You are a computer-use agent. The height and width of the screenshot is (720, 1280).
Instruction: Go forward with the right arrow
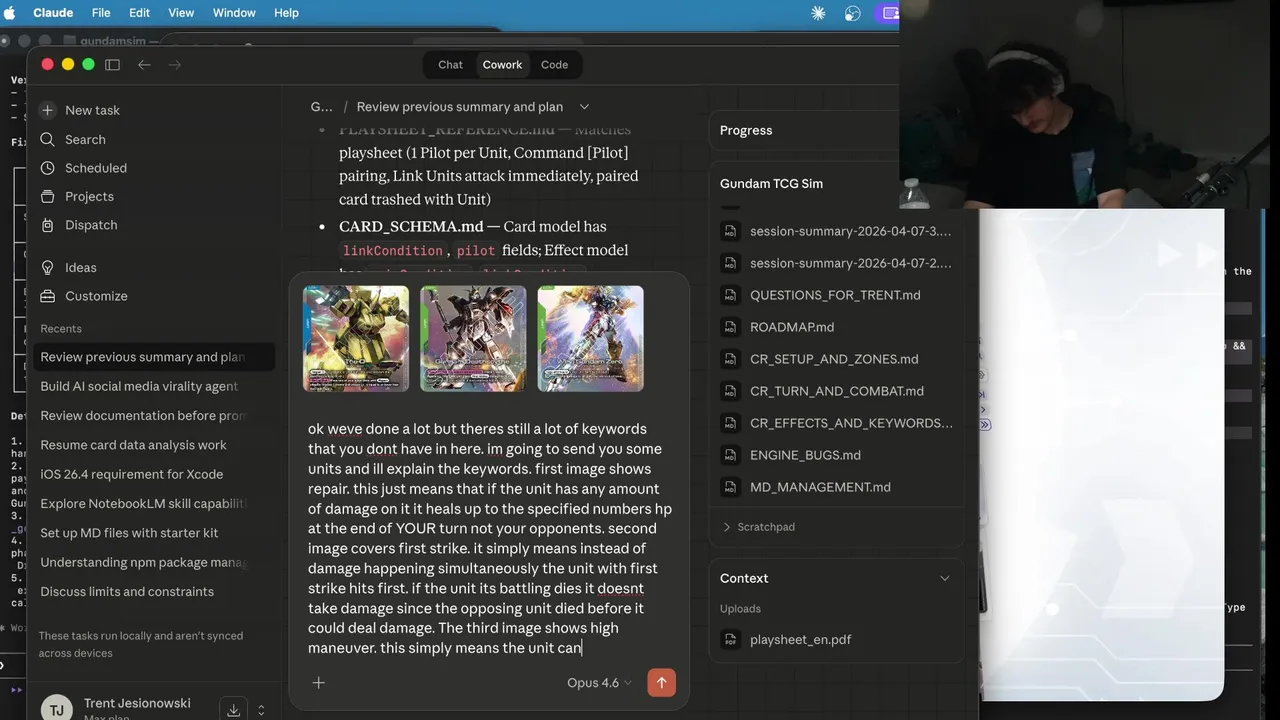click(175, 64)
